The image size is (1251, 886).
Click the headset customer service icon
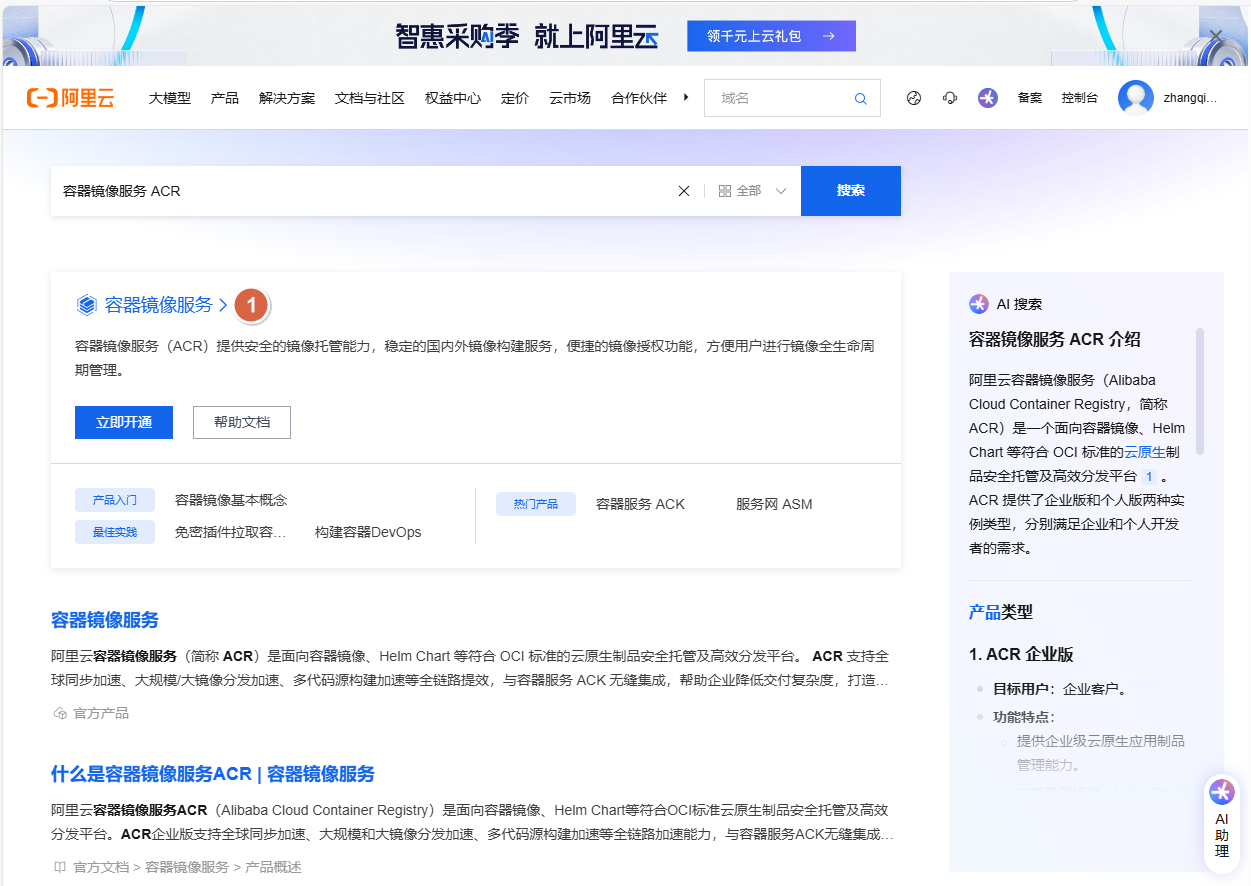coord(950,98)
